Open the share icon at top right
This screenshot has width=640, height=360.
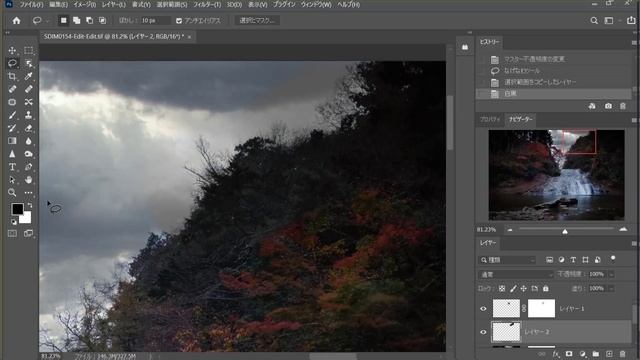point(631,20)
